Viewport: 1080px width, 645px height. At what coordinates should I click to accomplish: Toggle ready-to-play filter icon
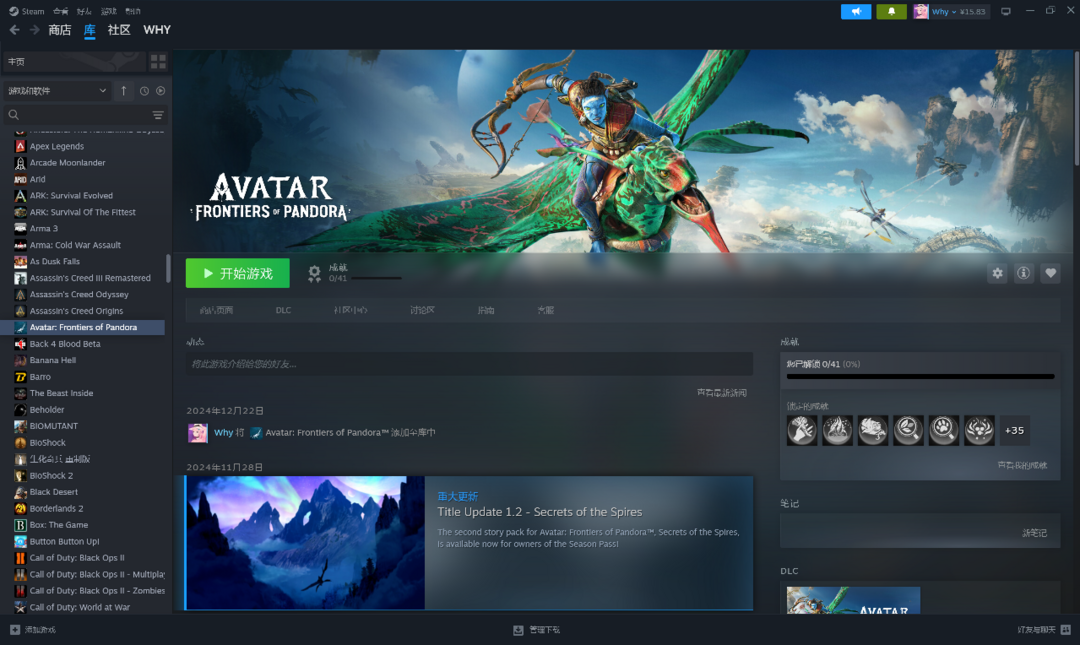point(160,91)
